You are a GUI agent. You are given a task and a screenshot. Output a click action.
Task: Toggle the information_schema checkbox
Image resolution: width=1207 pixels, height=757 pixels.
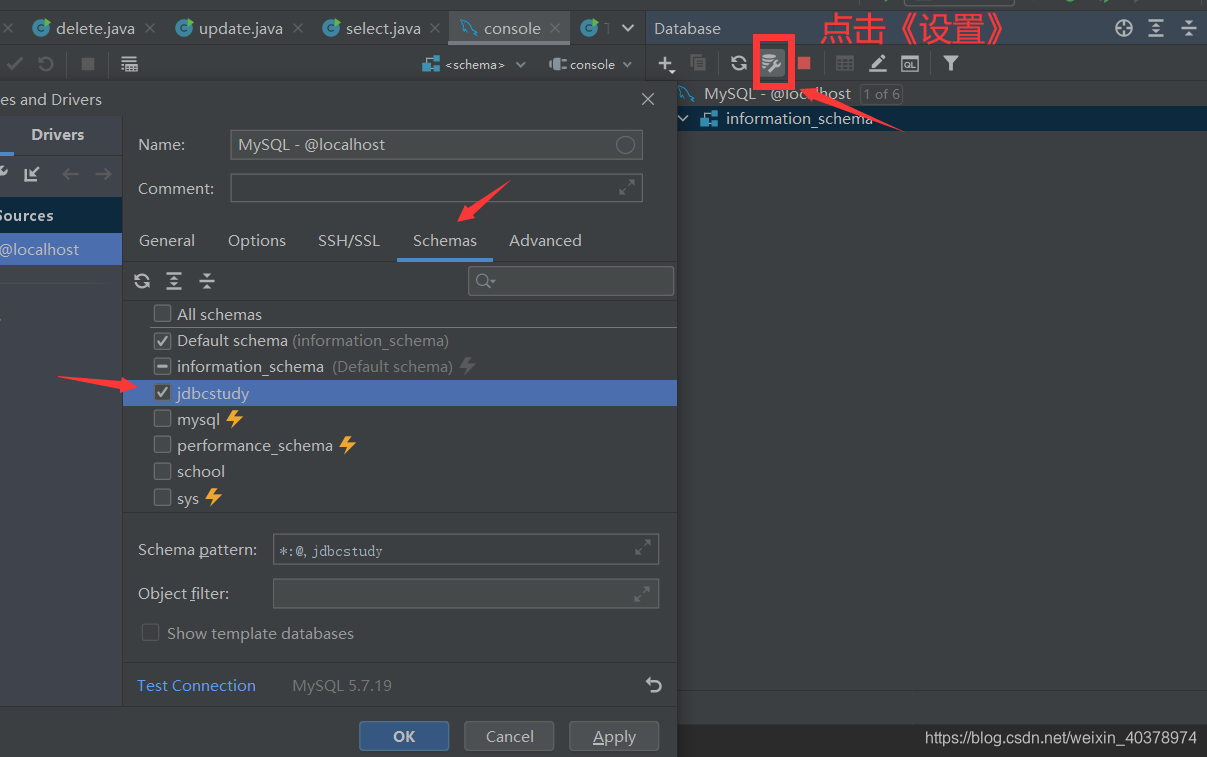tap(162, 366)
